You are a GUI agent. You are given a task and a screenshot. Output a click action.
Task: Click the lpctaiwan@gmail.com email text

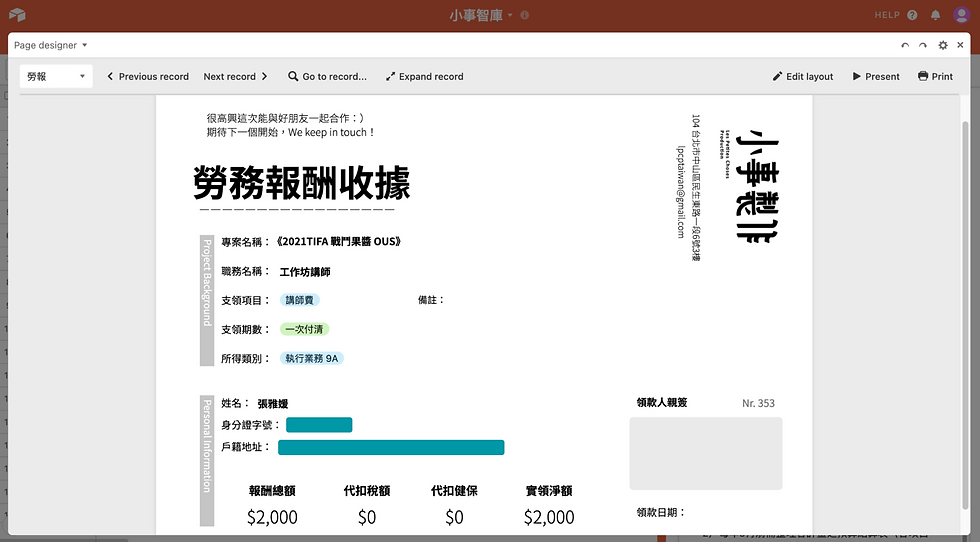click(x=681, y=192)
